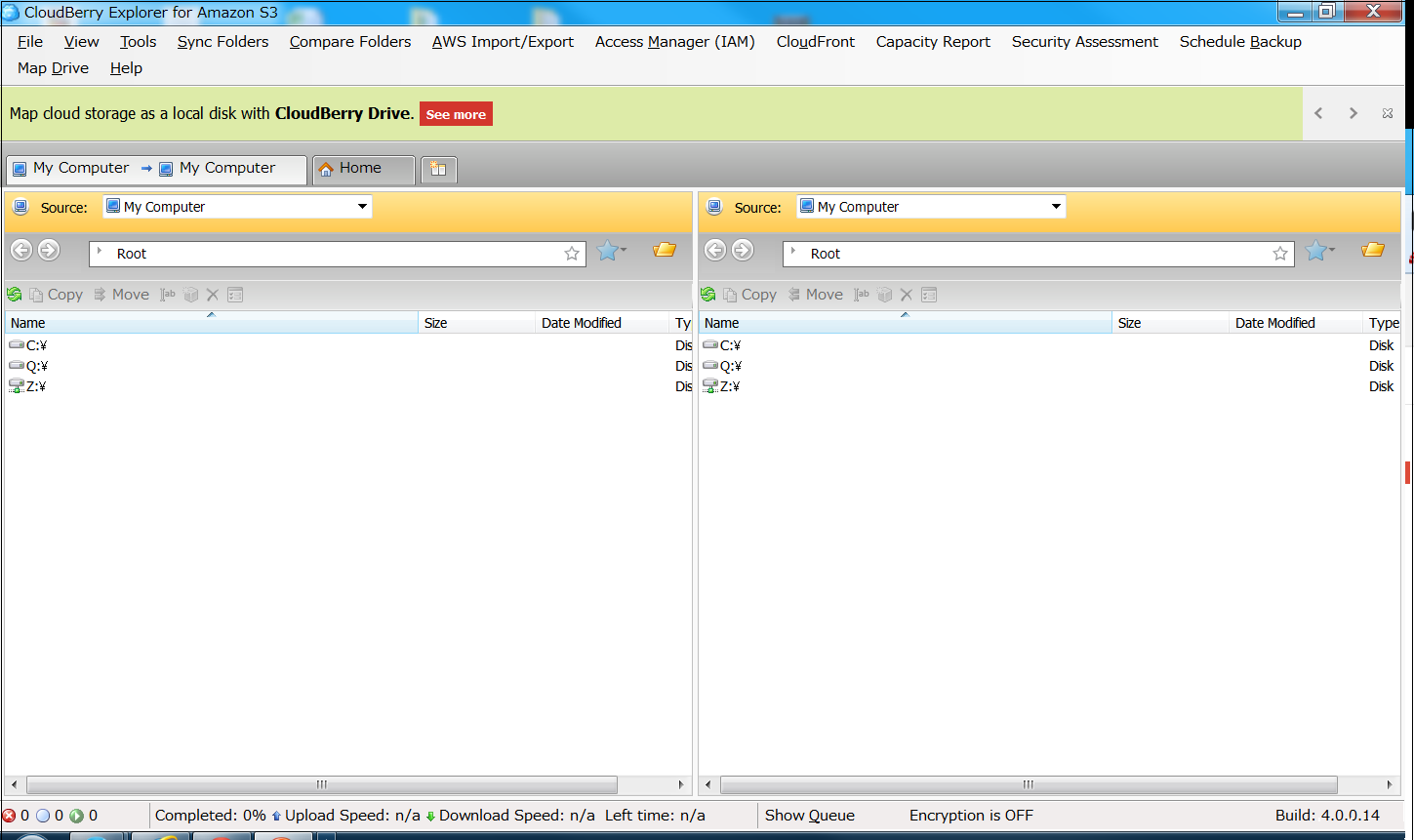Toggle the bookmark star inside left path field
1414x840 pixels.
[x=572, y=254]
